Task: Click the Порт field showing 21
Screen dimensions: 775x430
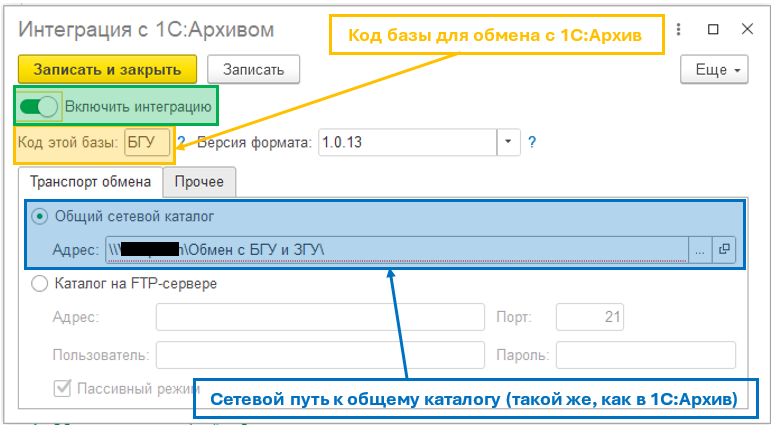Action: (x=590, y=317)
